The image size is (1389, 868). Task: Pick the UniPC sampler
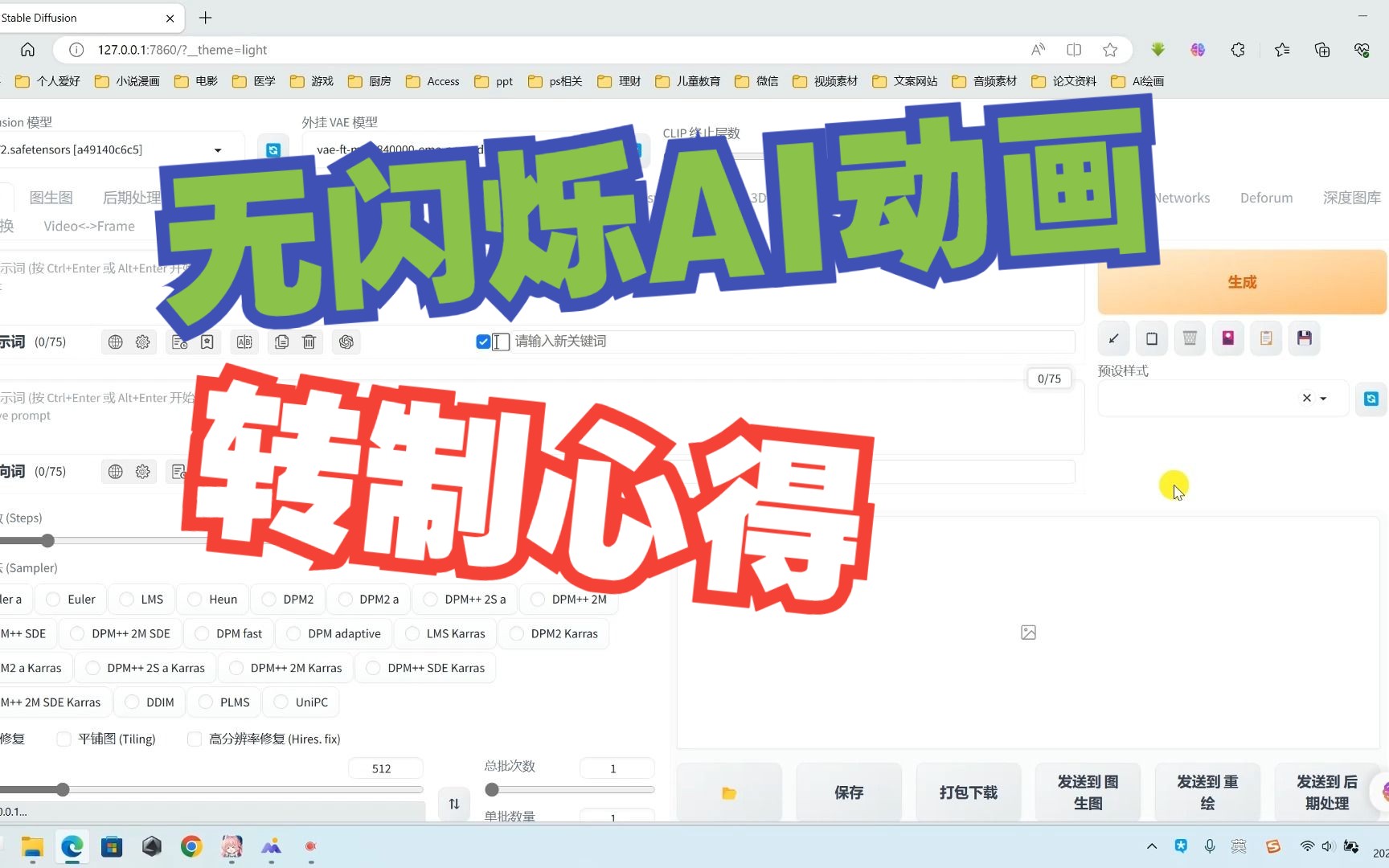(x=301, y=702)
